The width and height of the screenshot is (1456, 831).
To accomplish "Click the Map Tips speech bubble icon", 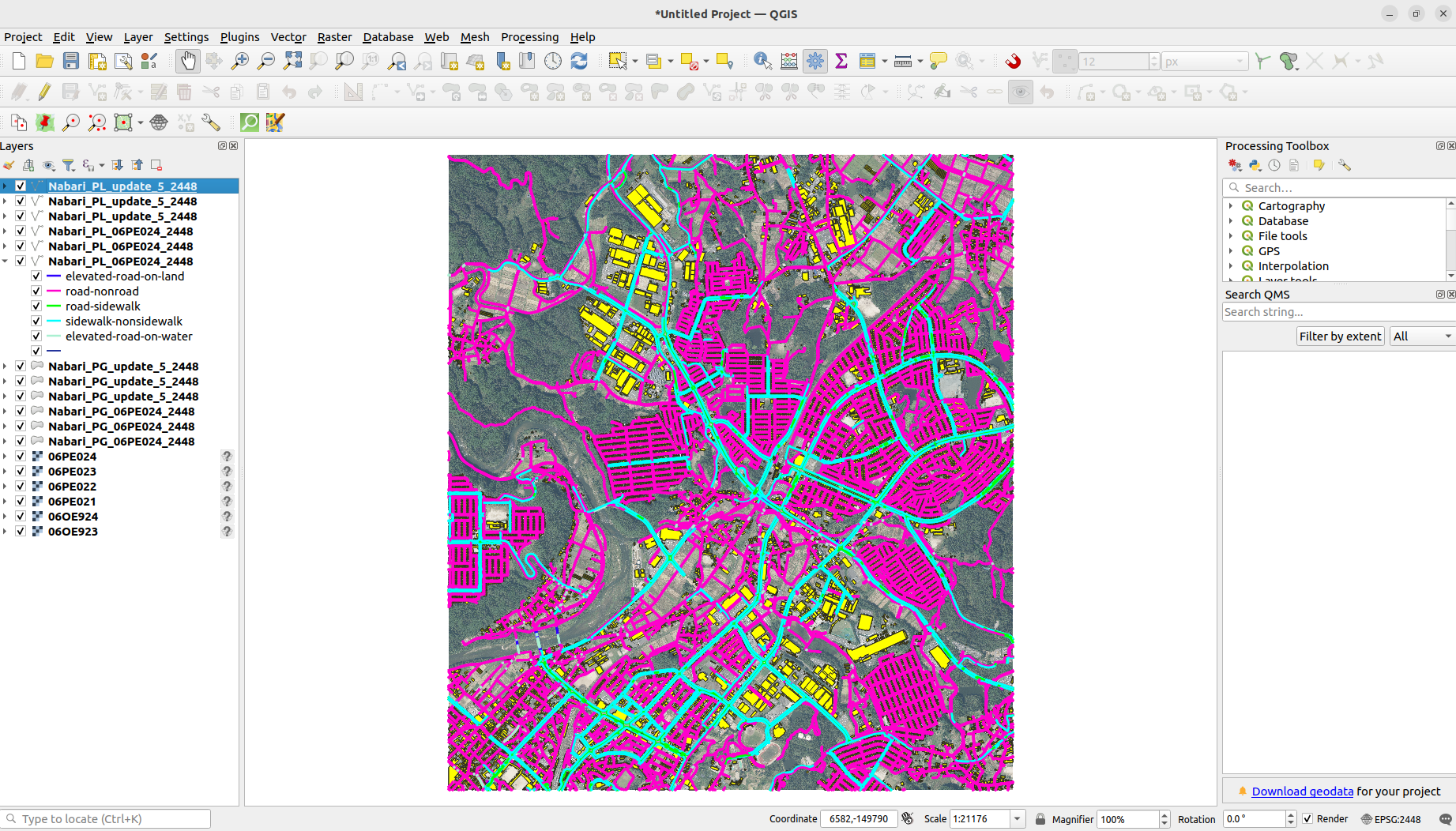I will (x=939, y=61).
